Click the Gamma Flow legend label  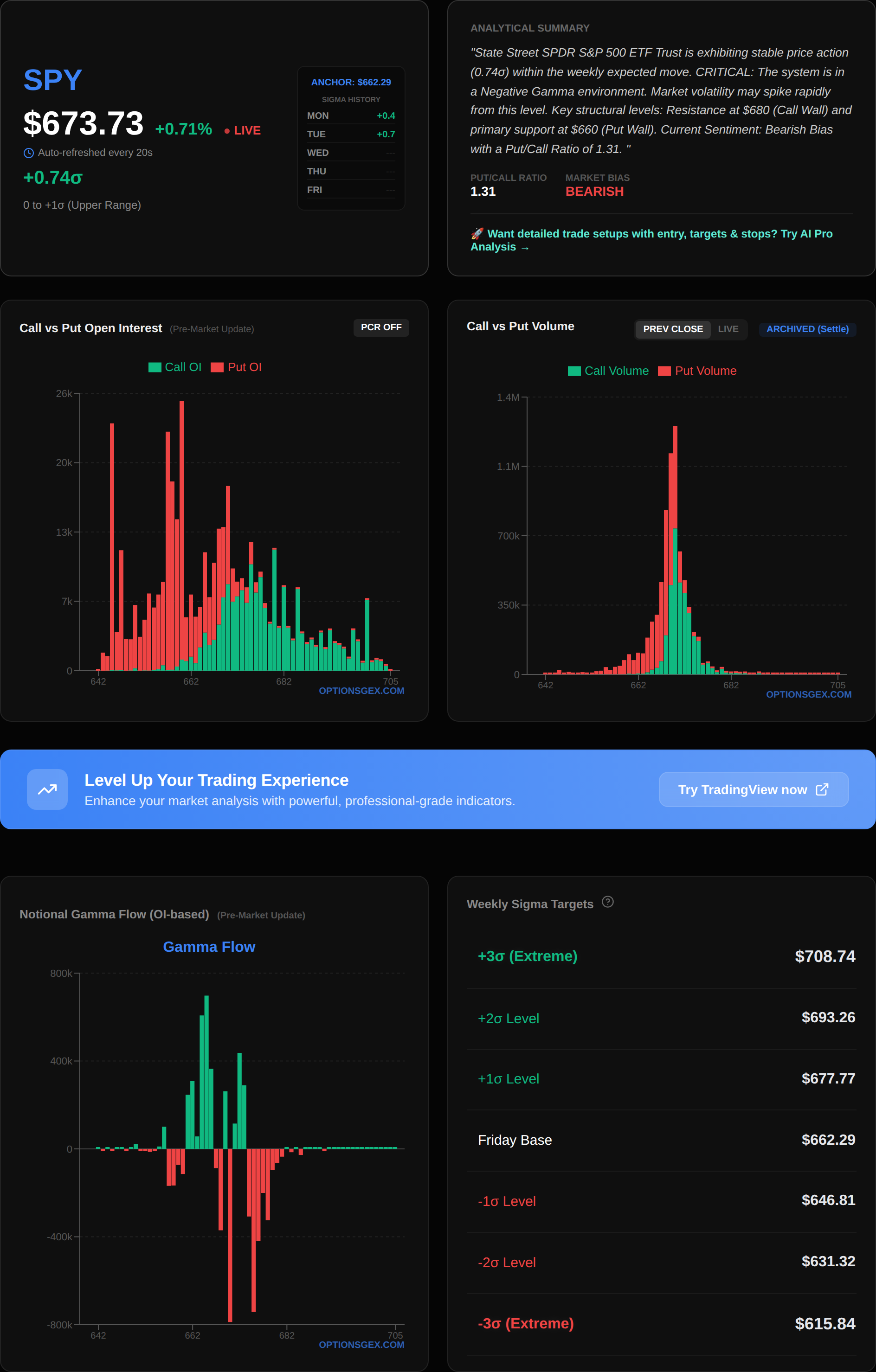pos(209,946)
